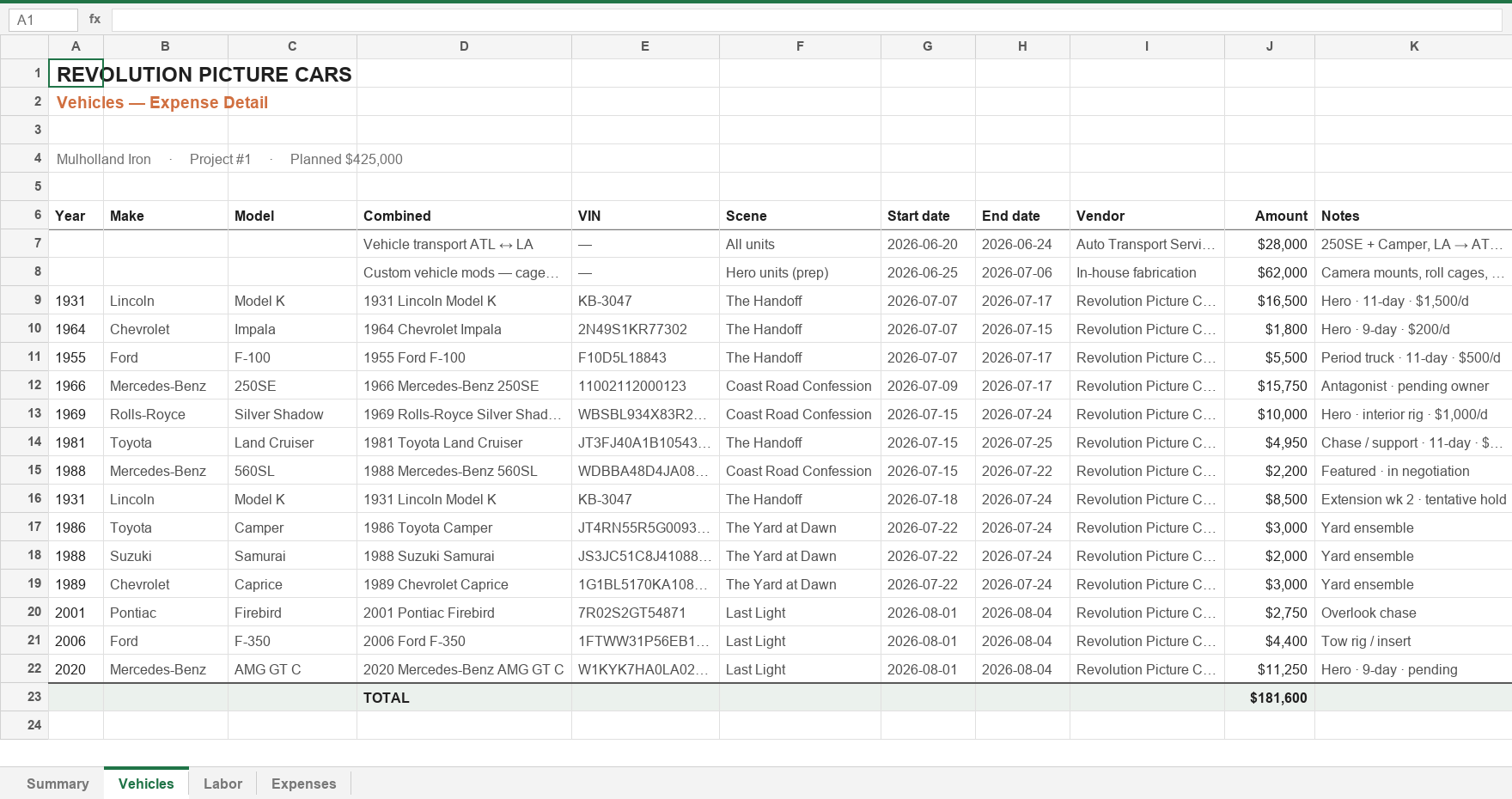Click the 250SE model cell

tap(292, 386)
